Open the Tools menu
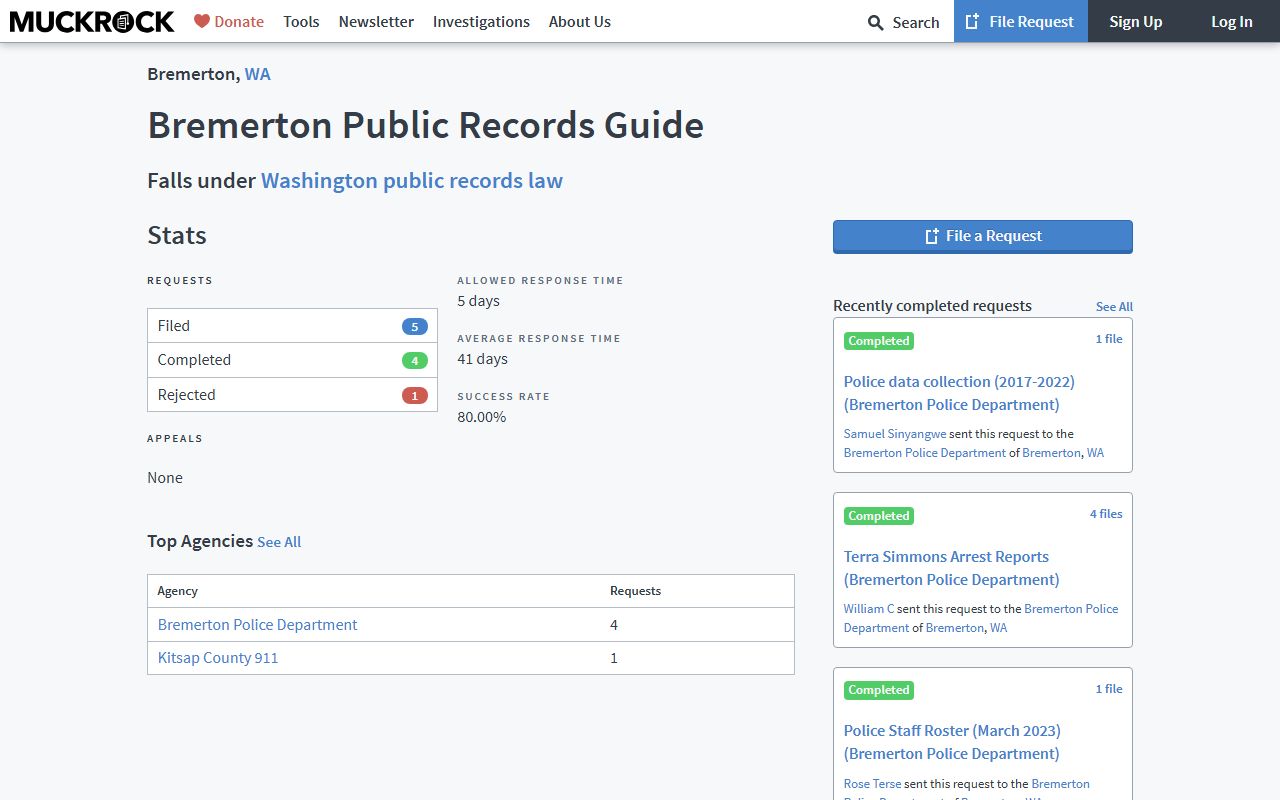The image size is (1280, 800). [x=301, y=21]
